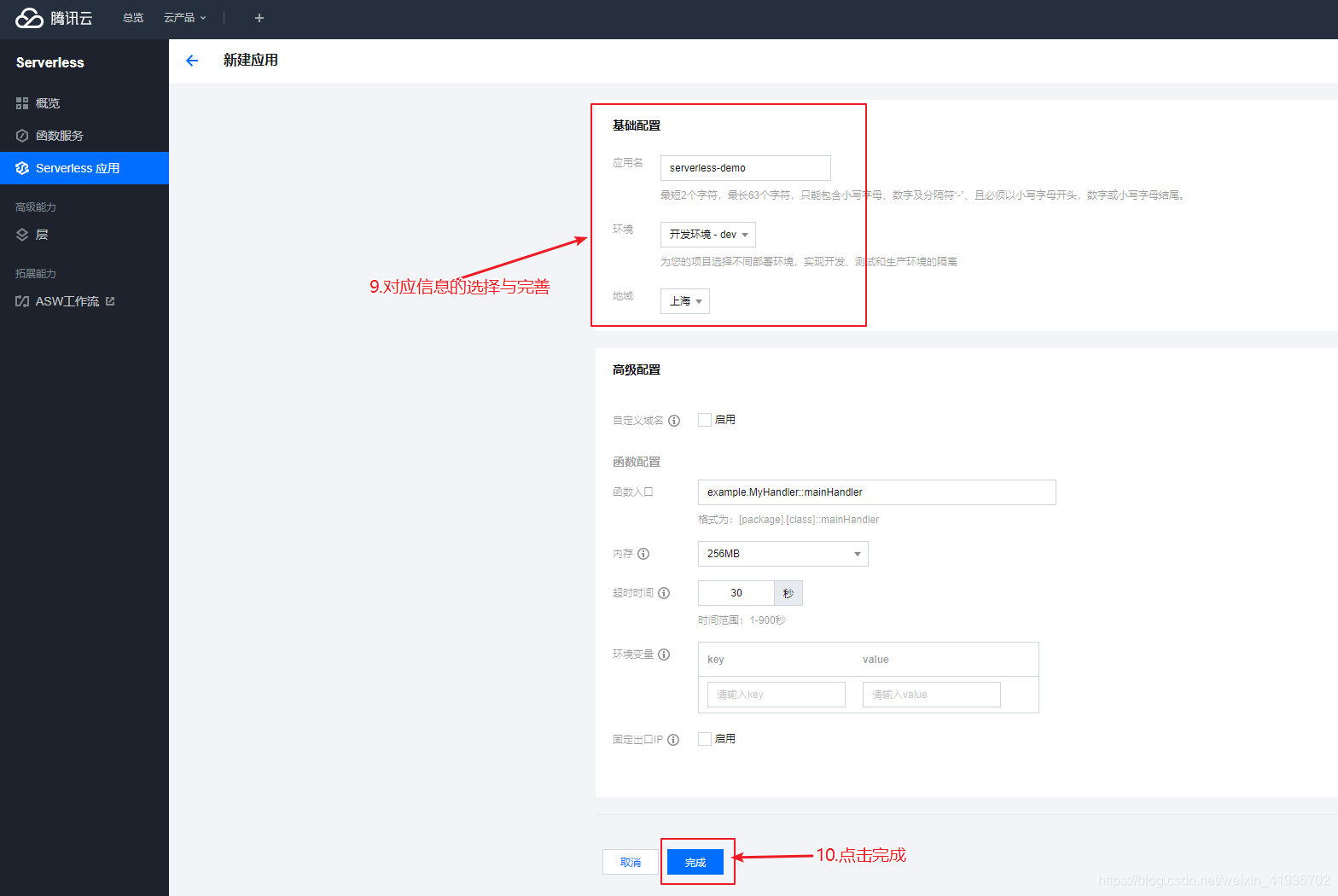The width and height of the screenshot is (1338, 896).
Task: Click the external link icon beside ASW工作流
Action: [x=110, y=301]
